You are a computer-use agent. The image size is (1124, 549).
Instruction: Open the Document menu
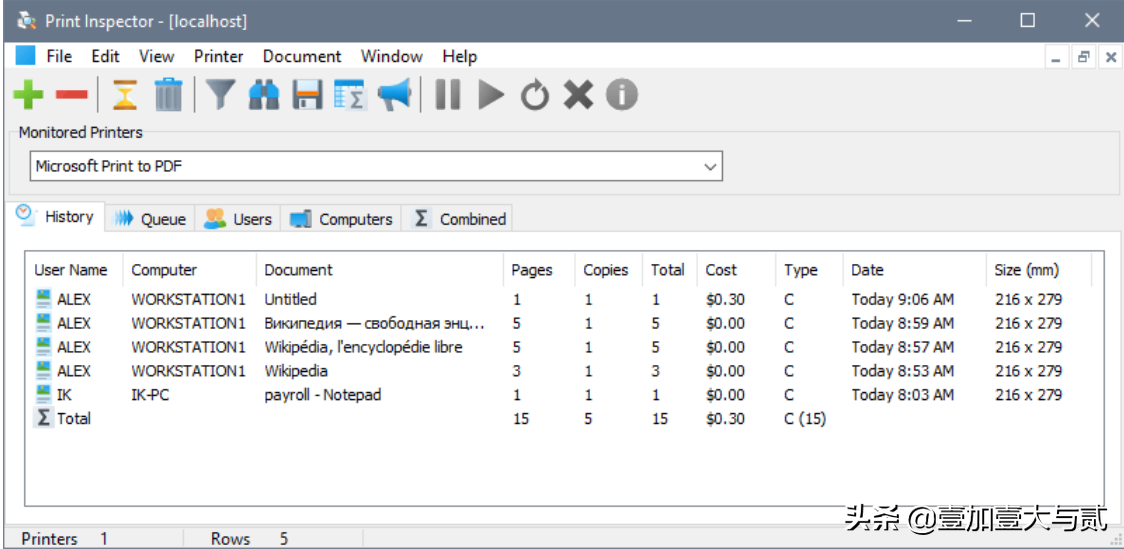pyautogui.click(x=302, y=57)
